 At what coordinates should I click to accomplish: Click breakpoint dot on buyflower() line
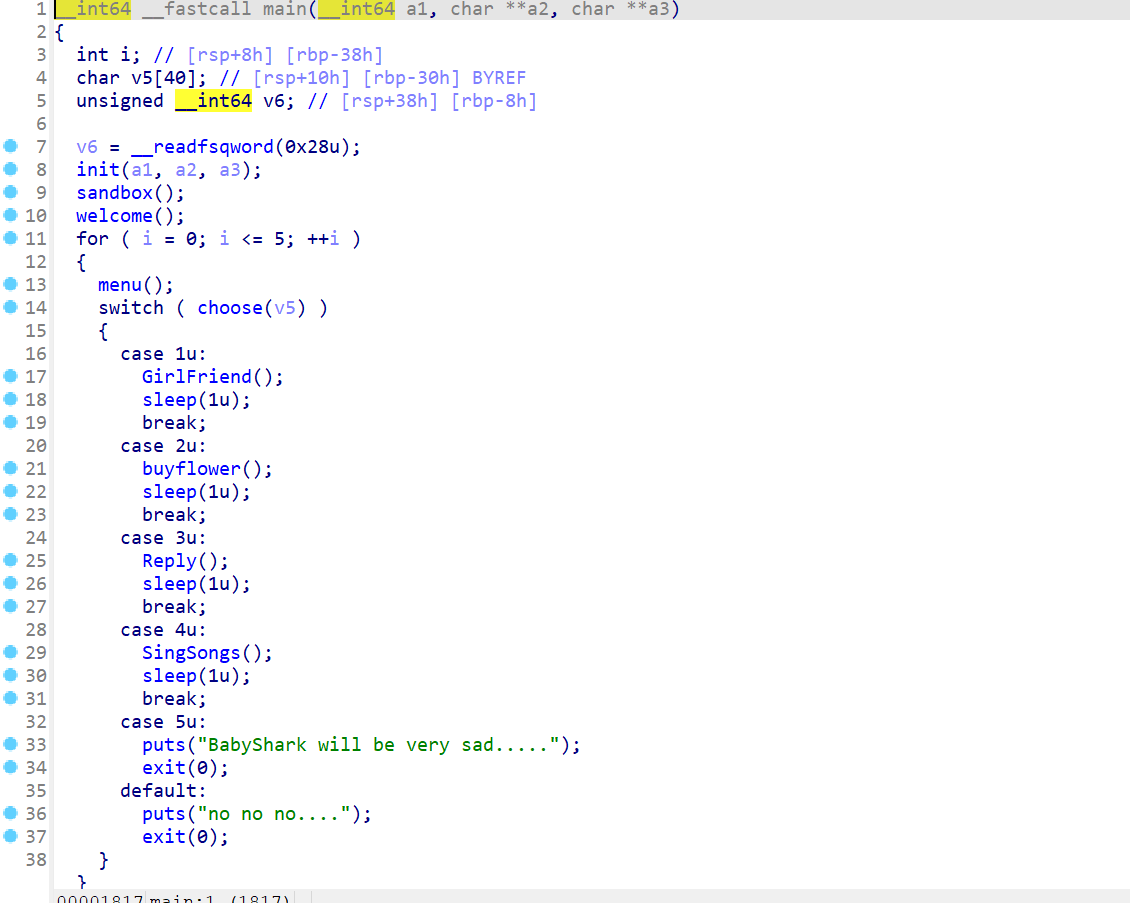coord(11,468)
